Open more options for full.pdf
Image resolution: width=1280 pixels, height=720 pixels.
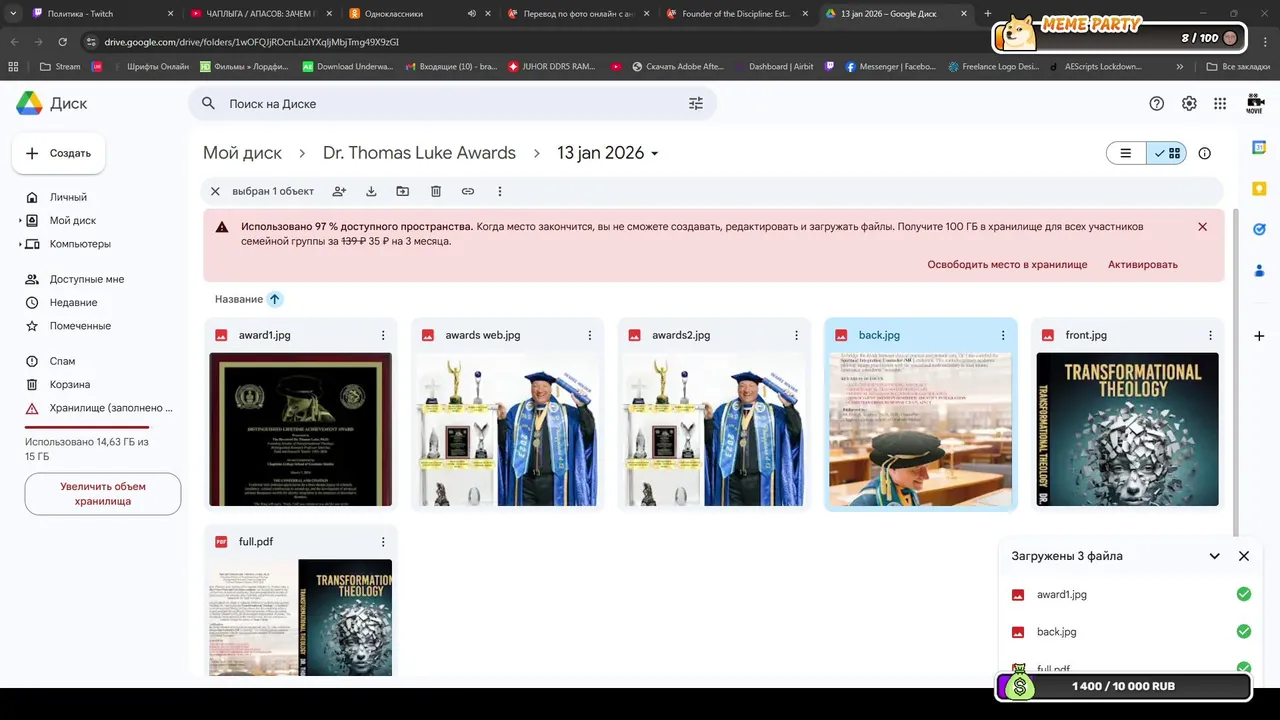[x=383, y=542]
